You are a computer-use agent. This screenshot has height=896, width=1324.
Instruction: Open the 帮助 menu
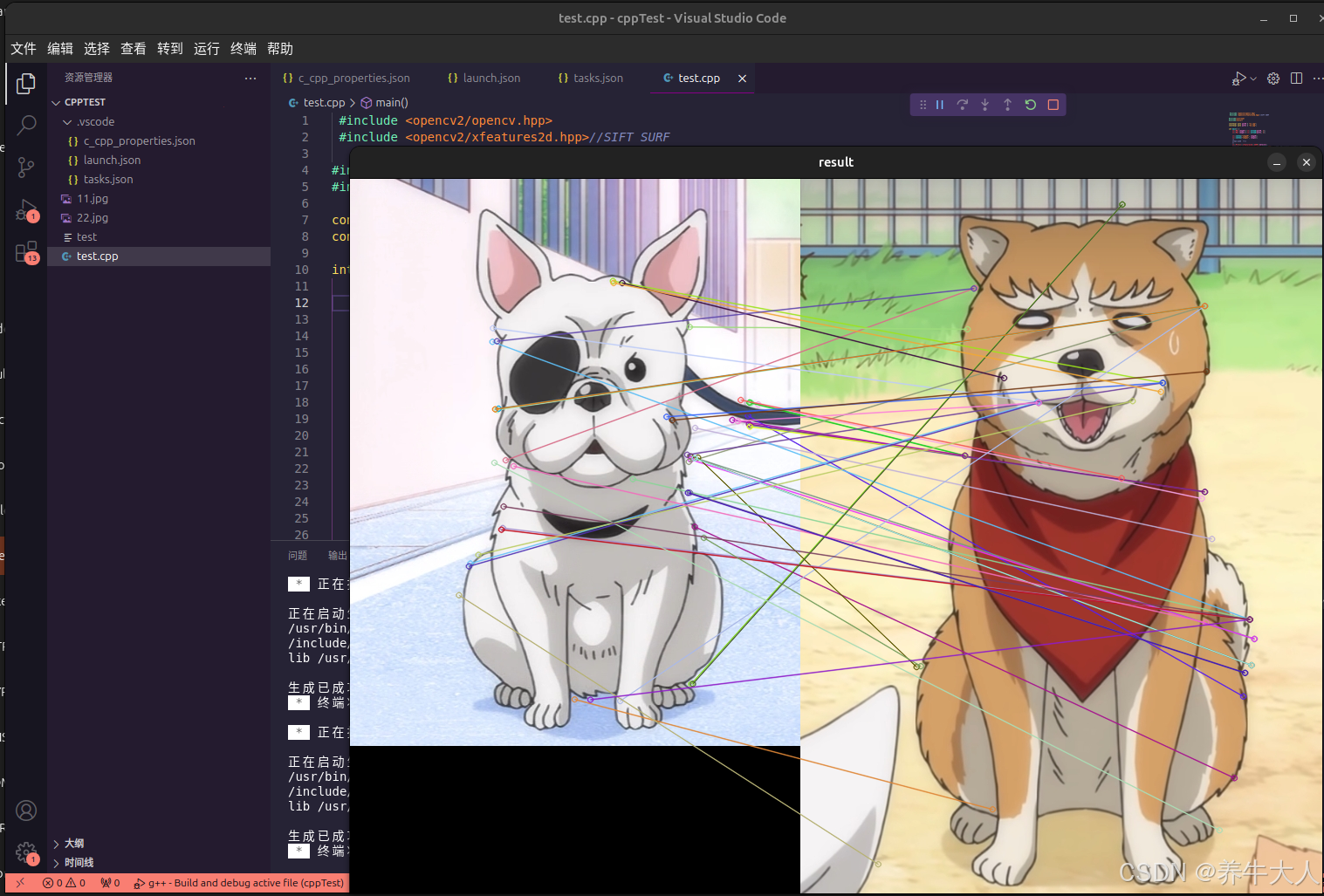[280, 49]
